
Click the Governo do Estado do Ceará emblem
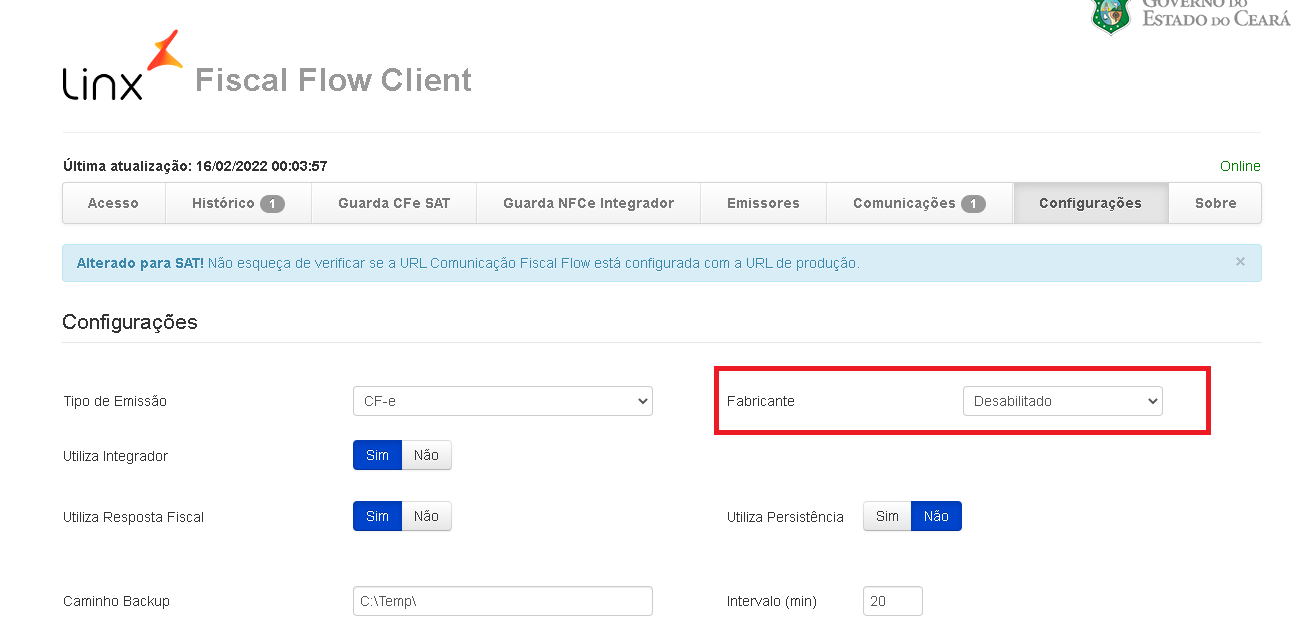point(1111,15)
